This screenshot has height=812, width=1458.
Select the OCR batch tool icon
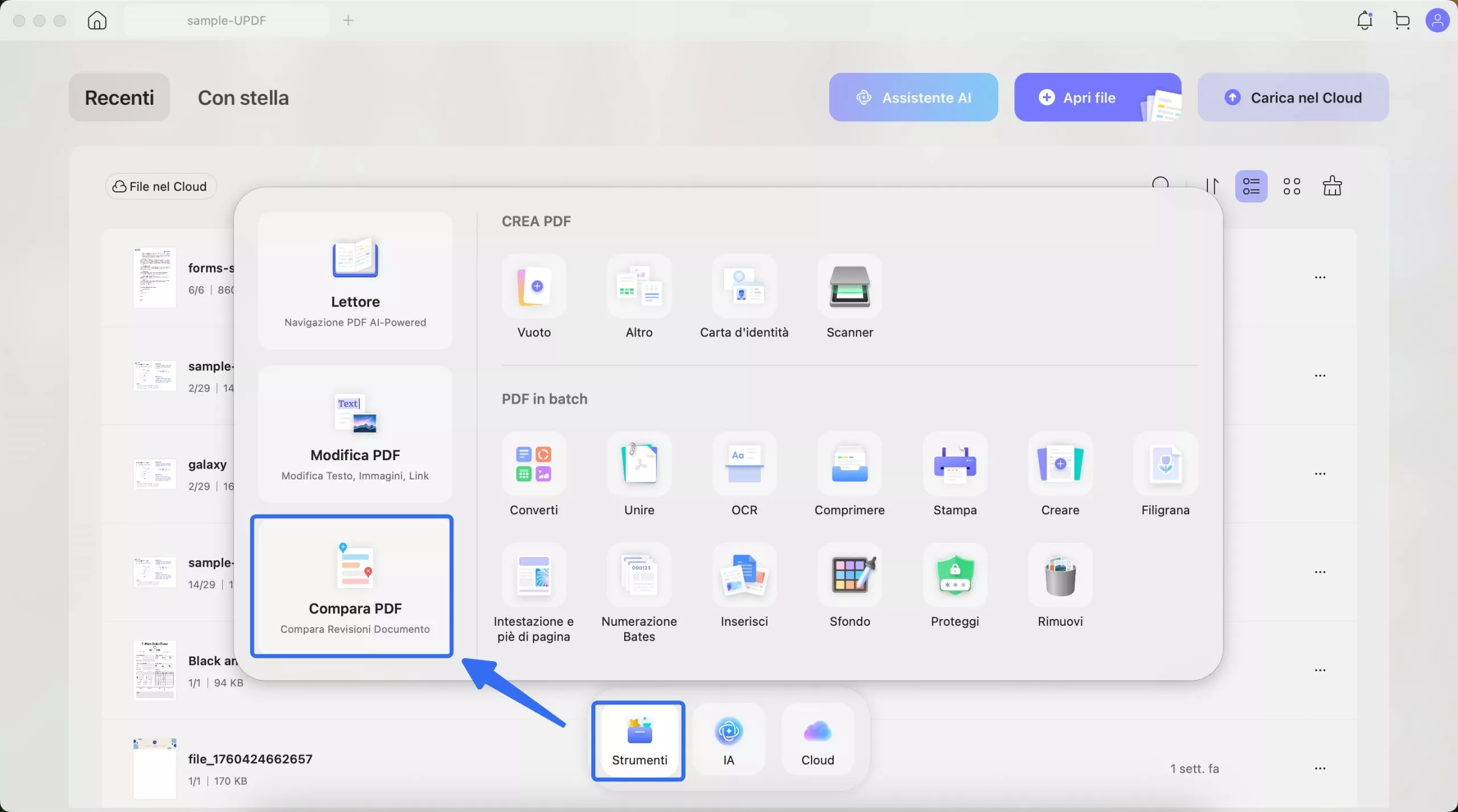point(744,464)
